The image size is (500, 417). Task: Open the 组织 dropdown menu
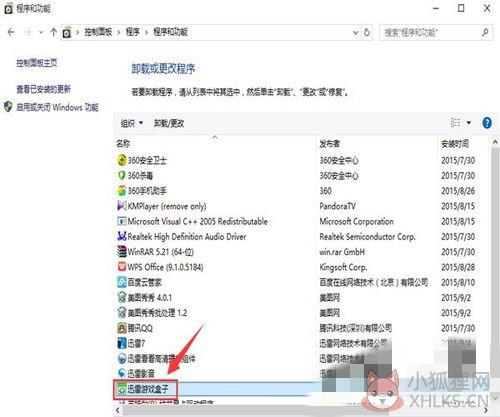tap(132, 123)
